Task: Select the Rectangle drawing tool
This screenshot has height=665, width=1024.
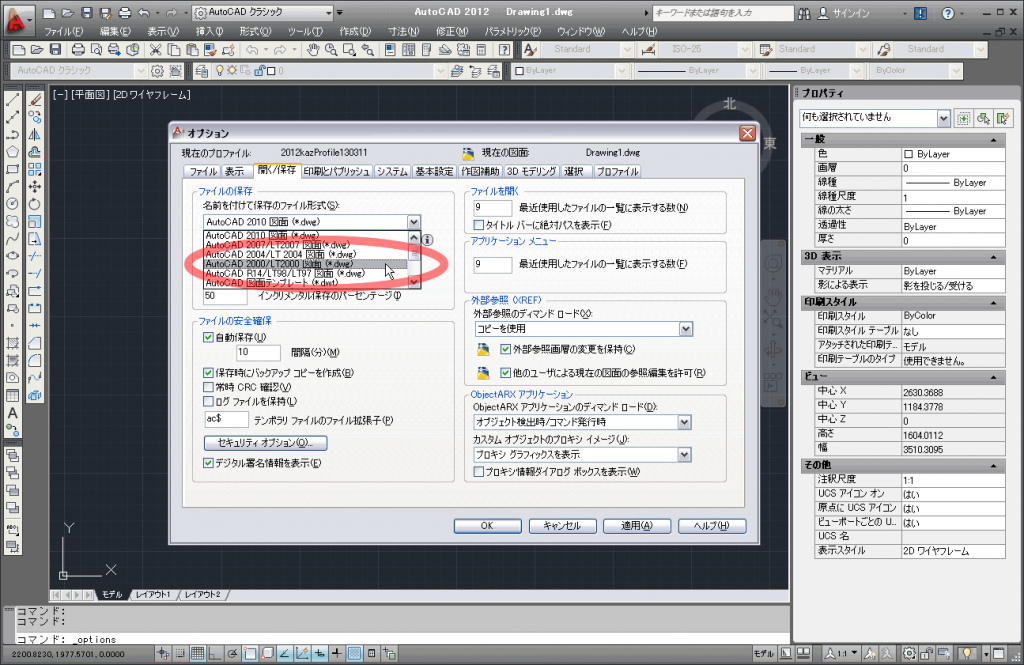Action: [12, 169]
